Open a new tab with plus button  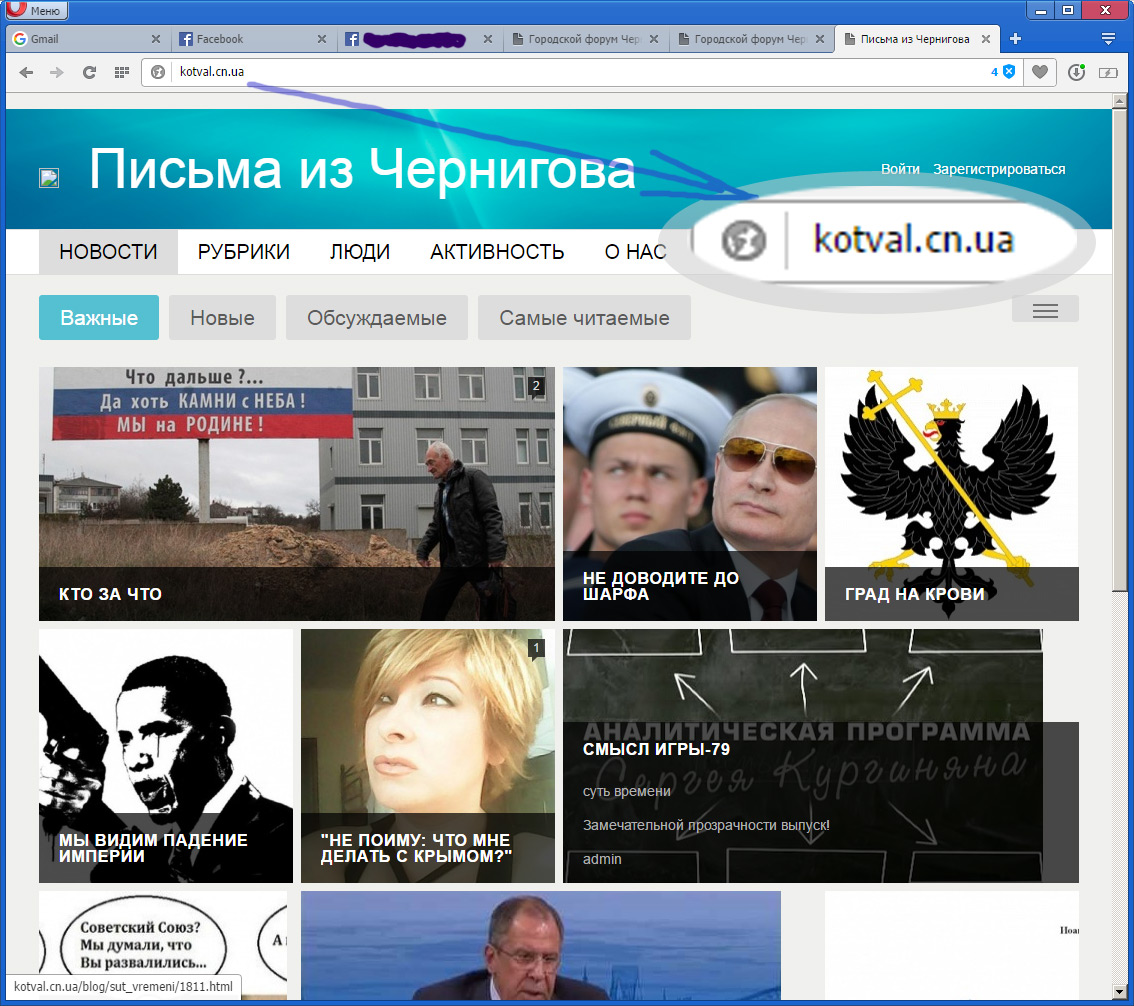coord(1015,39)
